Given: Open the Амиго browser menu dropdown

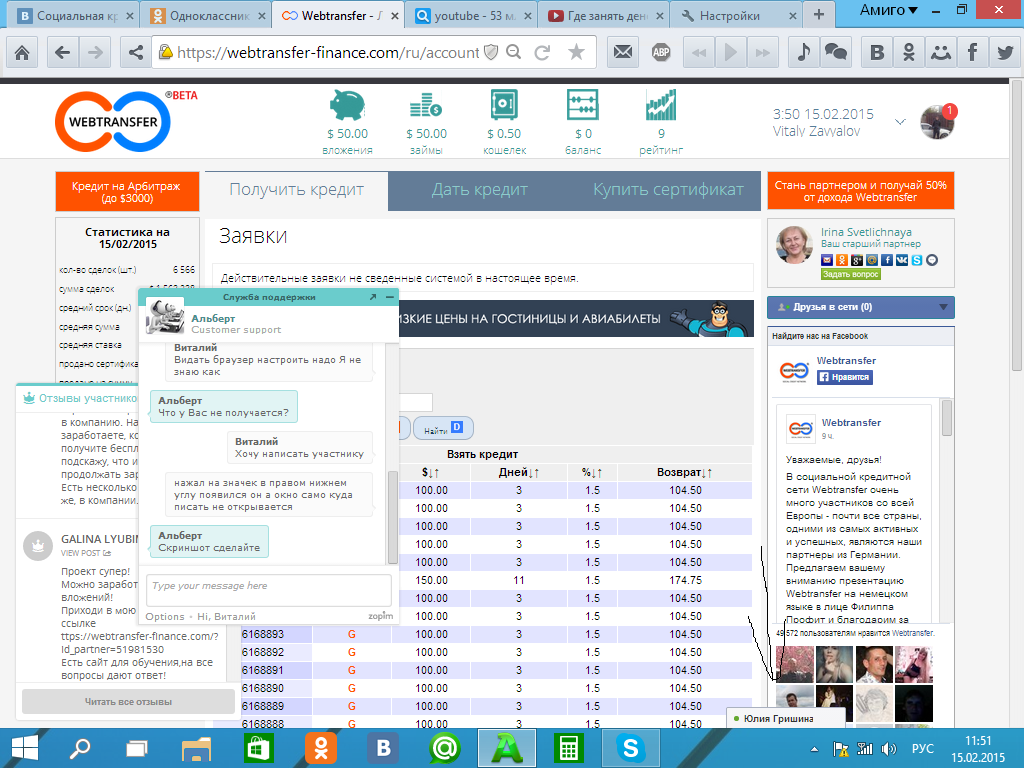Looking at the screenshot, I should [x=889, y=10].
